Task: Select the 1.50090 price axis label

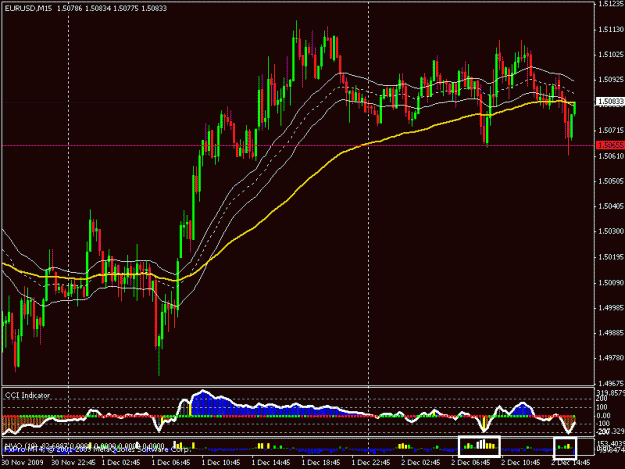Action: (x=611, y=283)
